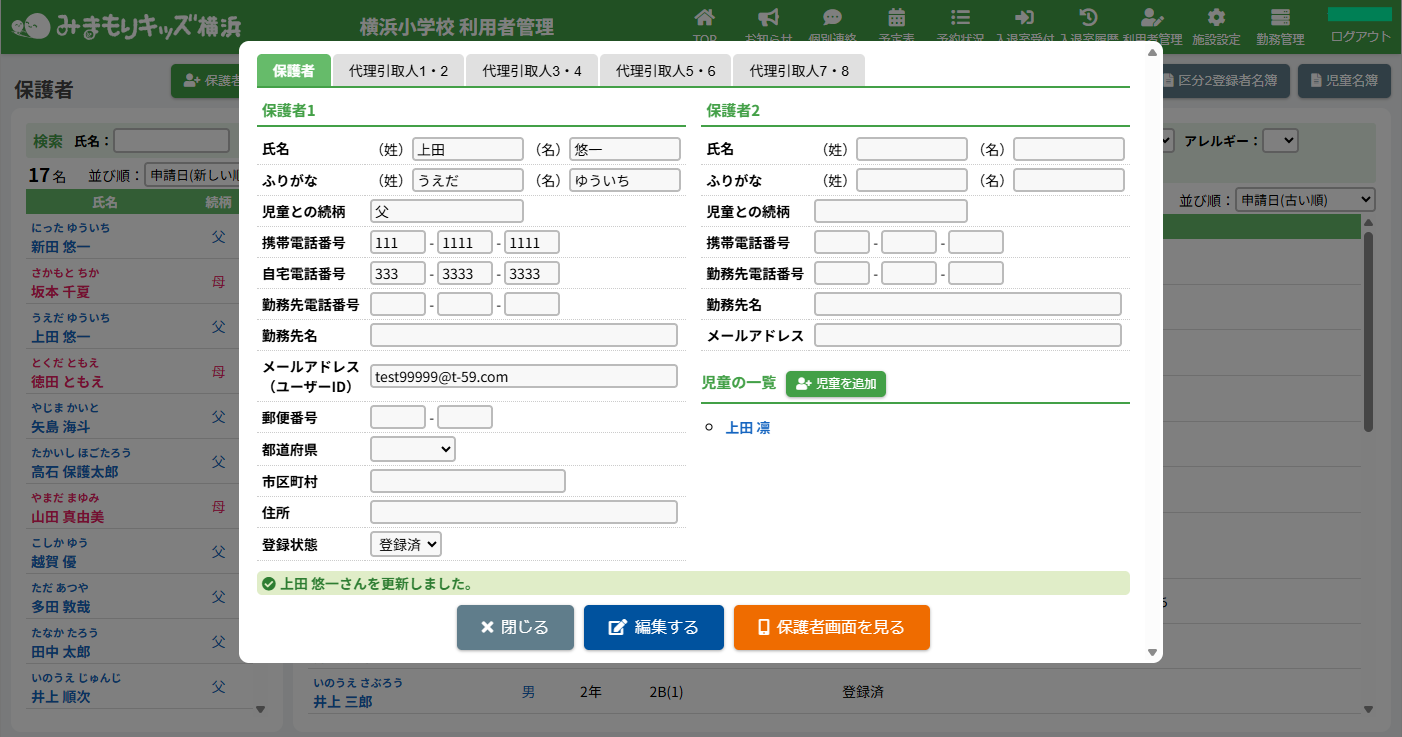The height and width of the screenshot is (737, 1402).
Task: Open the 登録状態 dropdown showing 登録済
Action: point(405,544)
